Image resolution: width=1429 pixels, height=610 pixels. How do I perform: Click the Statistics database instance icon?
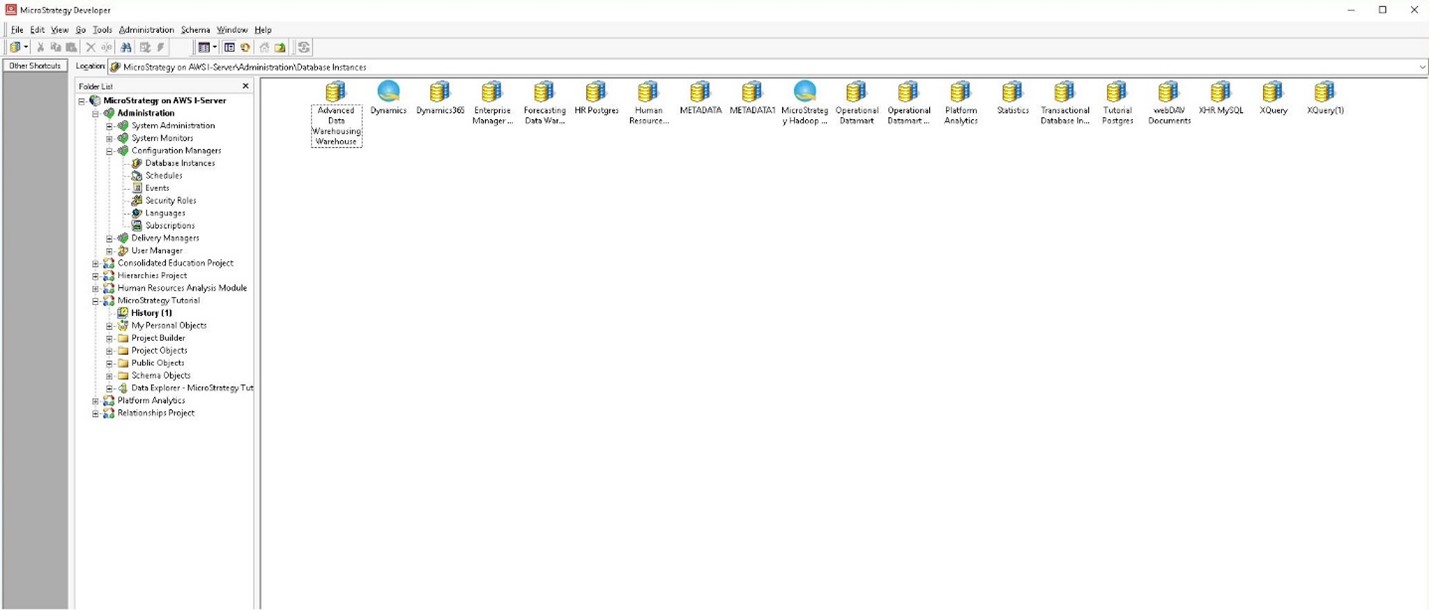pyautogui.click(x=1012, y=92)
